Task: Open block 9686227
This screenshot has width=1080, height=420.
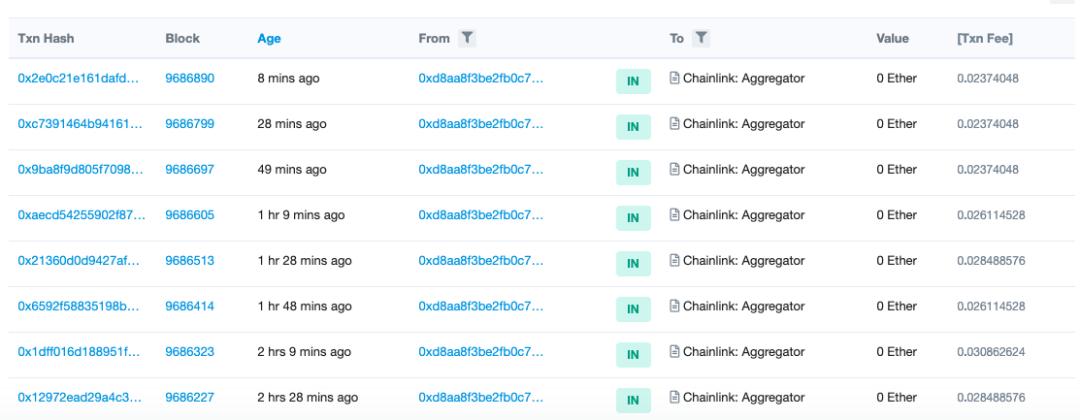Action: coord(189,397)
